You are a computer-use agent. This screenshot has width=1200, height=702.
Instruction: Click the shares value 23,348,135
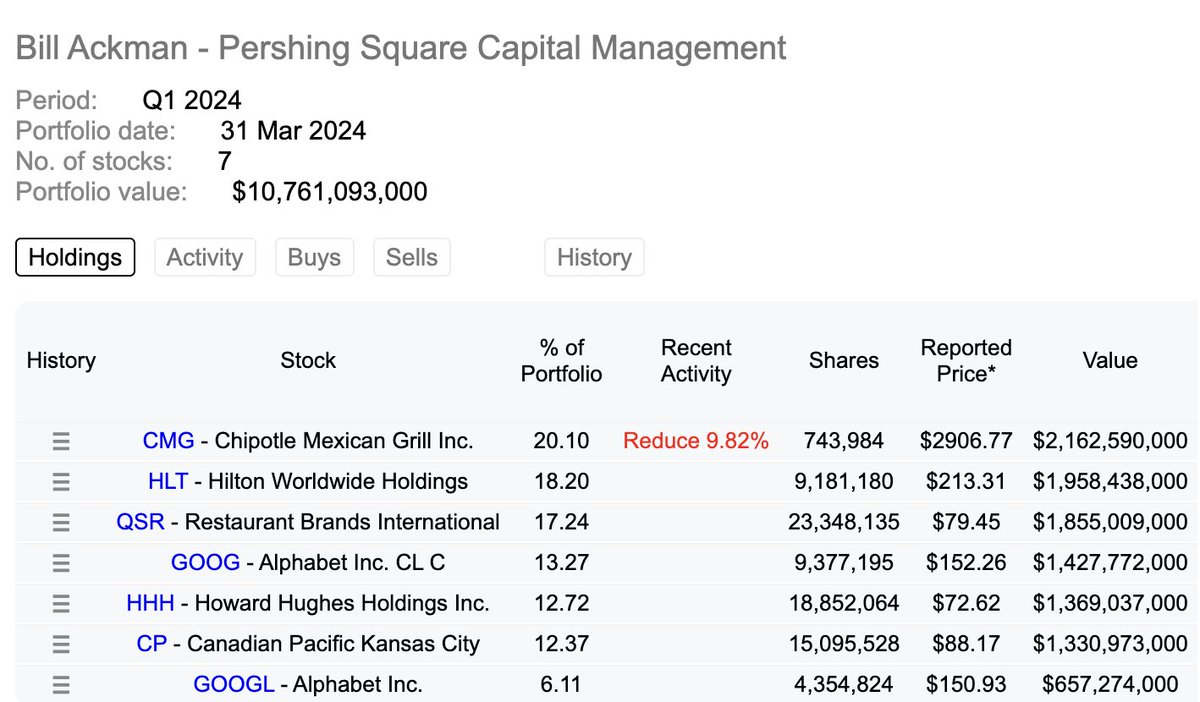[x=844, y=522]
